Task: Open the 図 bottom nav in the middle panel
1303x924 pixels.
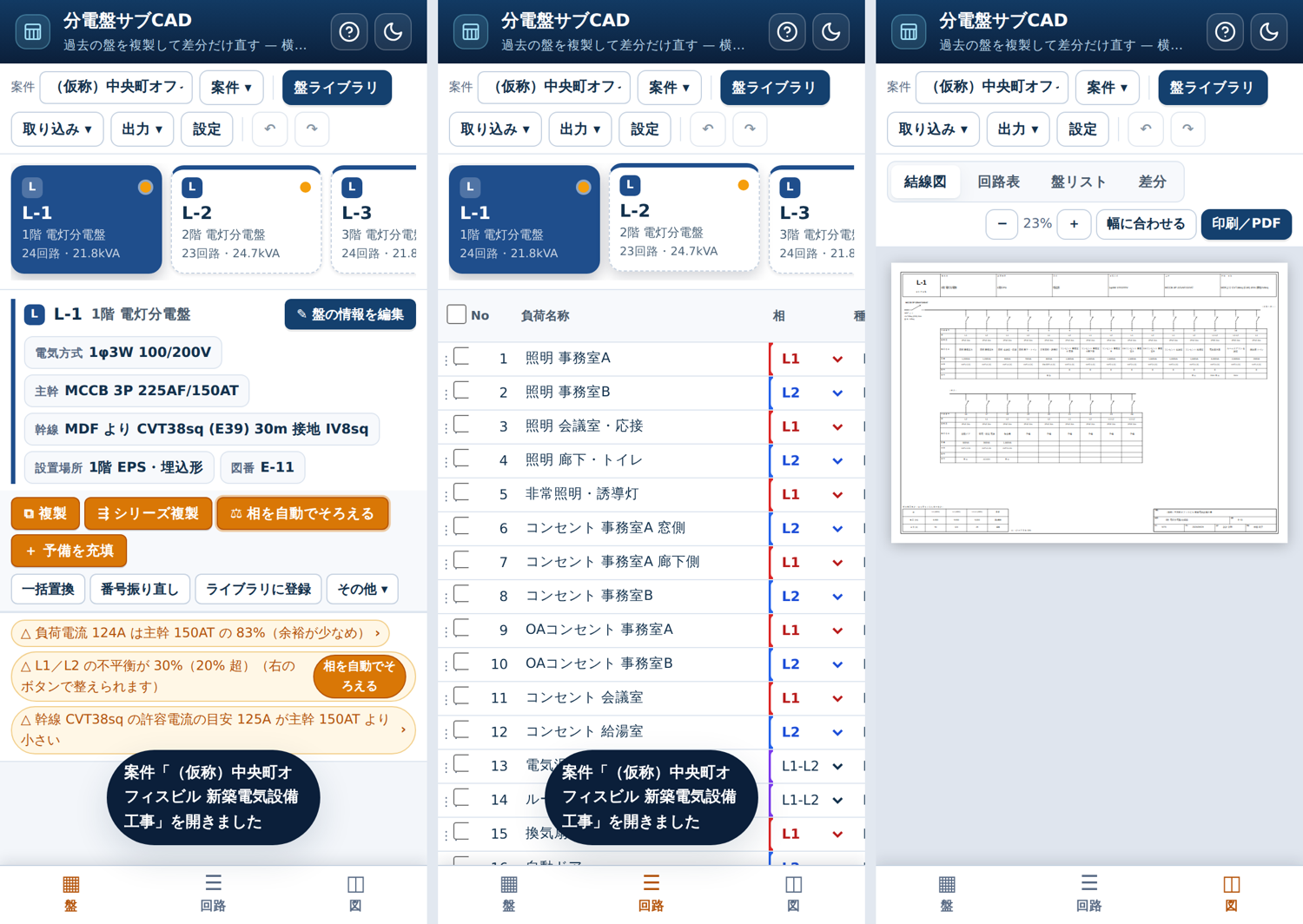Action: 793,894
